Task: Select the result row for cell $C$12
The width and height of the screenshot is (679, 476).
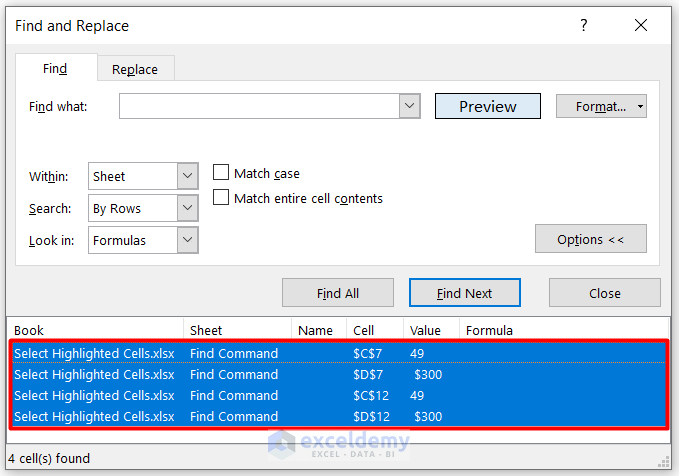Action: (339, 395)
